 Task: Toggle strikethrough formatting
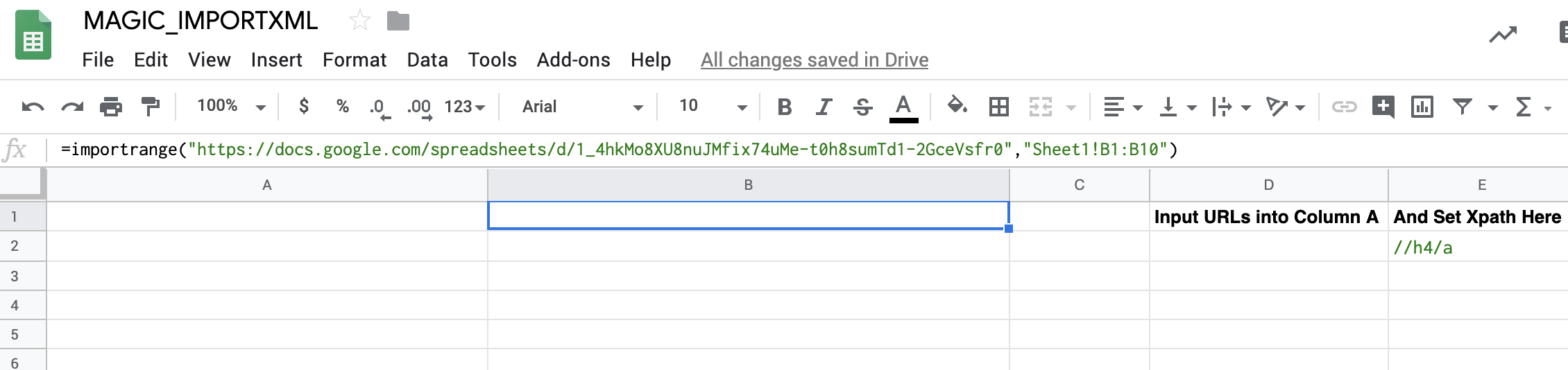tap(863, 107)
